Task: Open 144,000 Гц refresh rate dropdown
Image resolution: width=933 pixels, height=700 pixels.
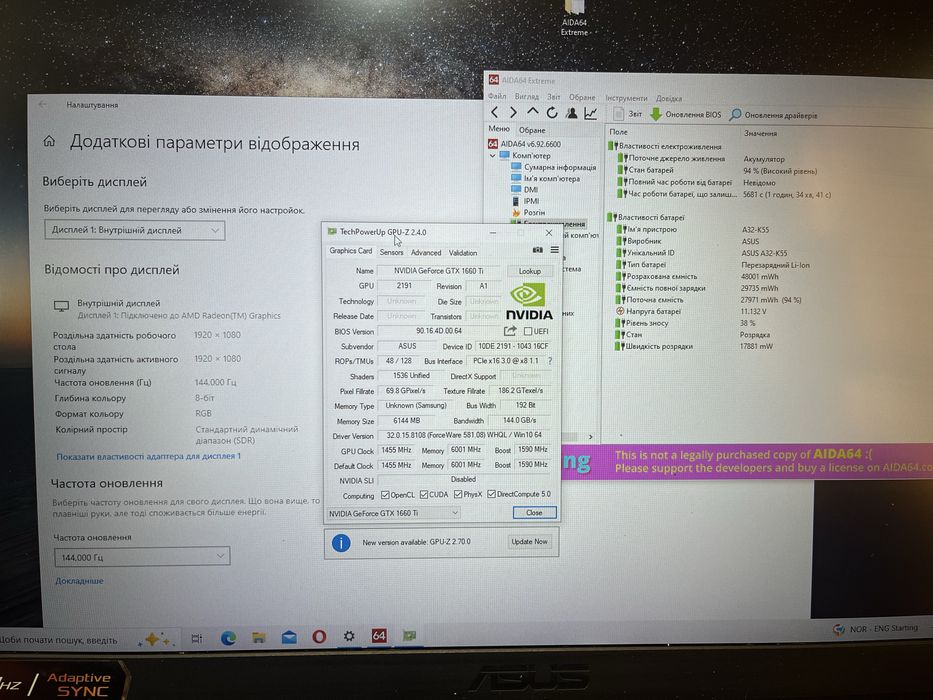Action: (142, 557)
